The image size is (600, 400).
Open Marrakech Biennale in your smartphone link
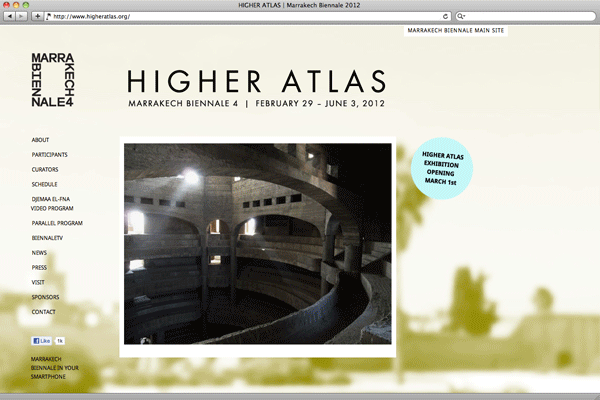click(54, 368)
